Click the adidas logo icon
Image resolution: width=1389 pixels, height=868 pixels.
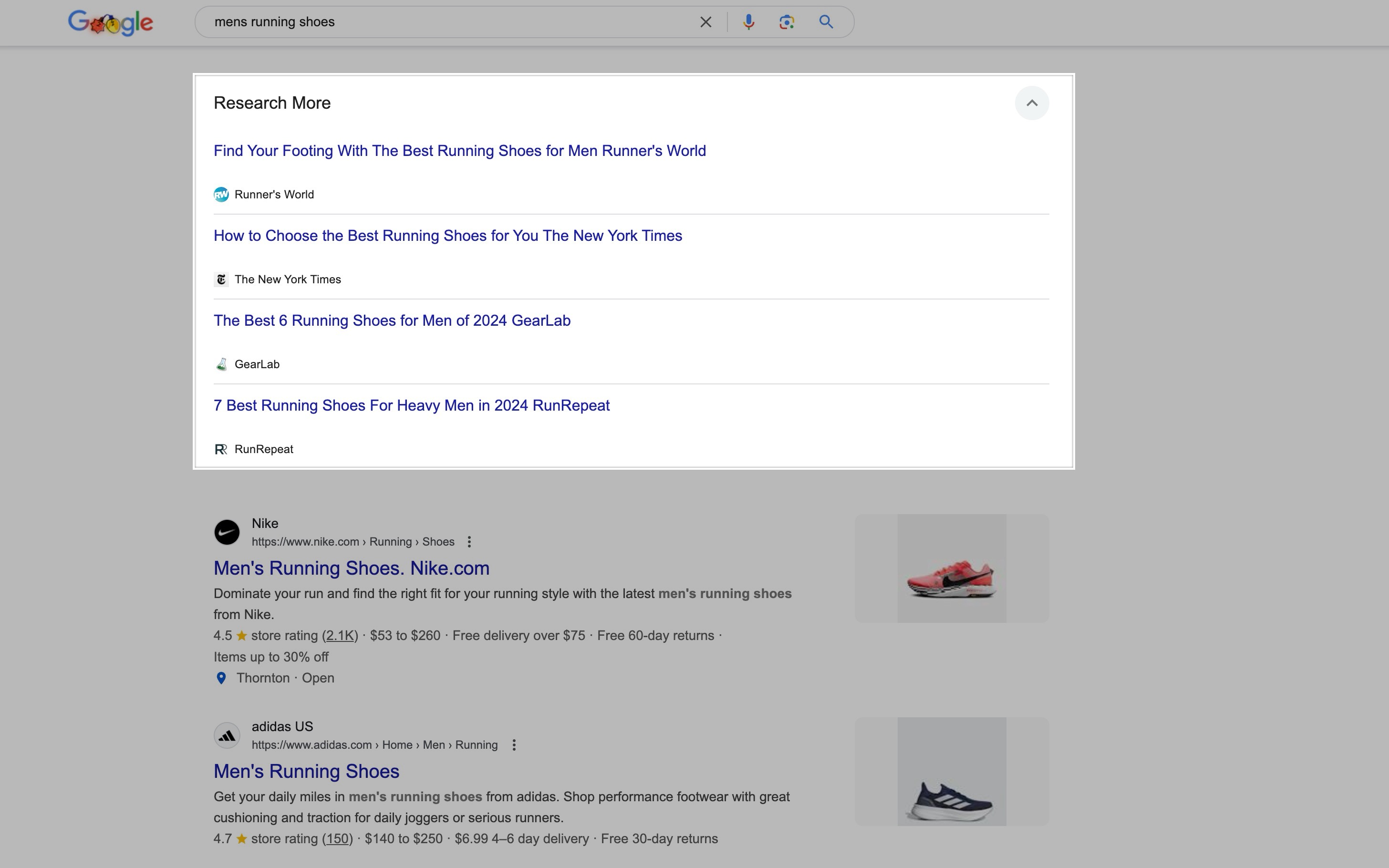[x=227, y=735]
